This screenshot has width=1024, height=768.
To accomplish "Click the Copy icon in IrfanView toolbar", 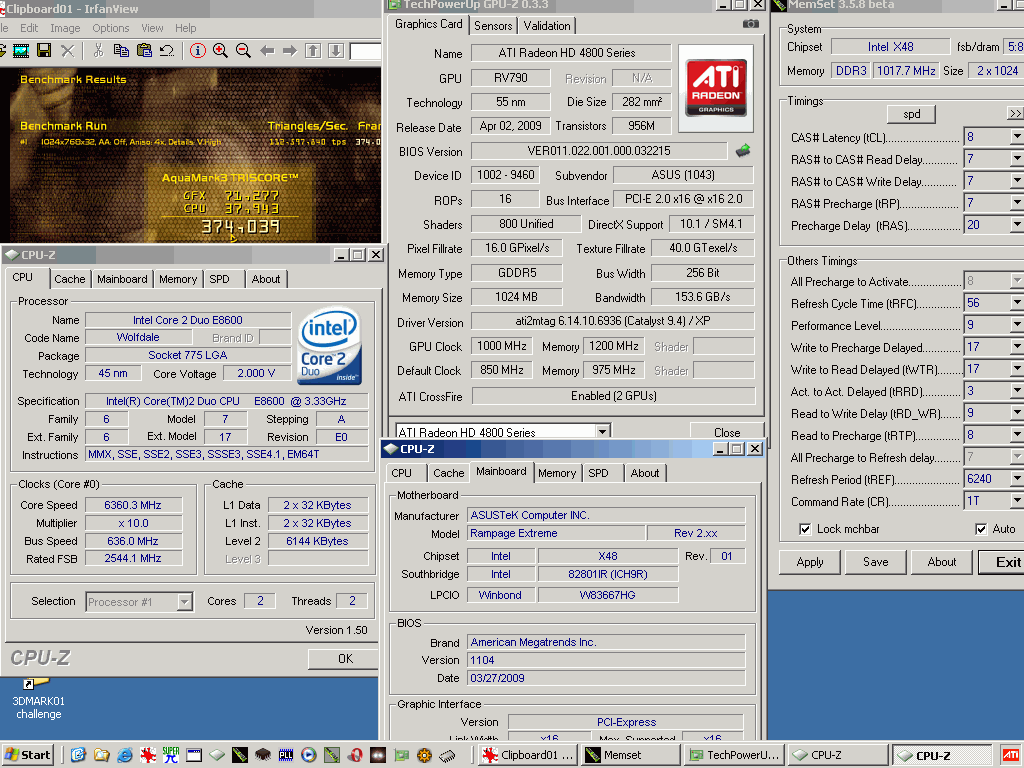I will click(121, 50).
